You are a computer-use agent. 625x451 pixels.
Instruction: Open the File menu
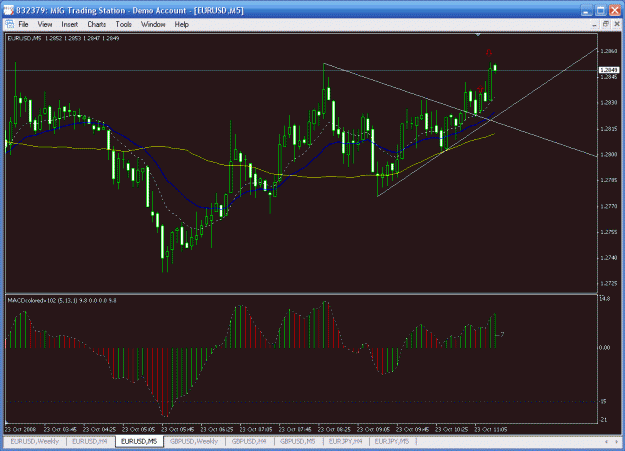[x=24, y=24]
